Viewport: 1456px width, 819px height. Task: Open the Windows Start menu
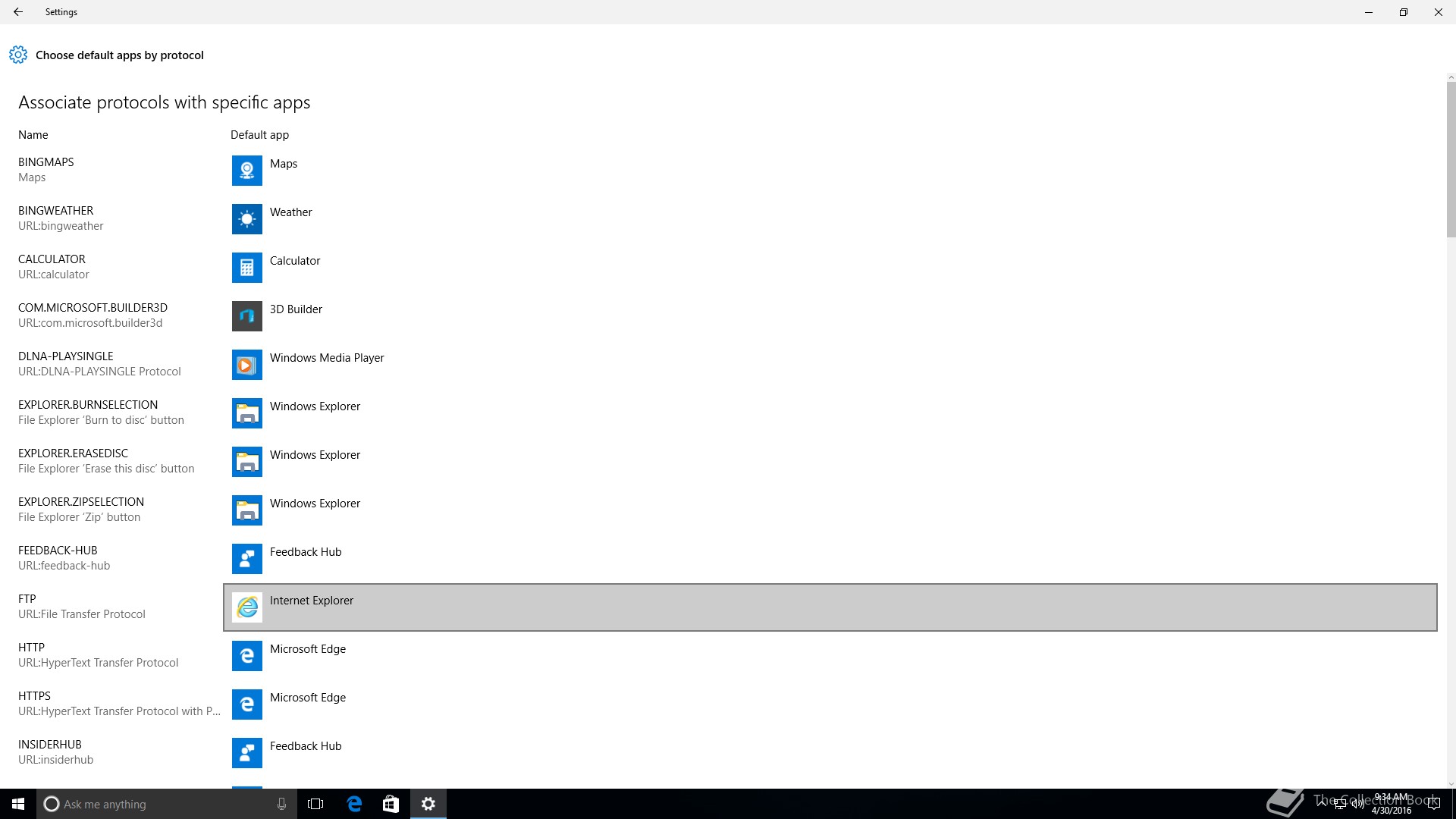(x=18, y=804)
